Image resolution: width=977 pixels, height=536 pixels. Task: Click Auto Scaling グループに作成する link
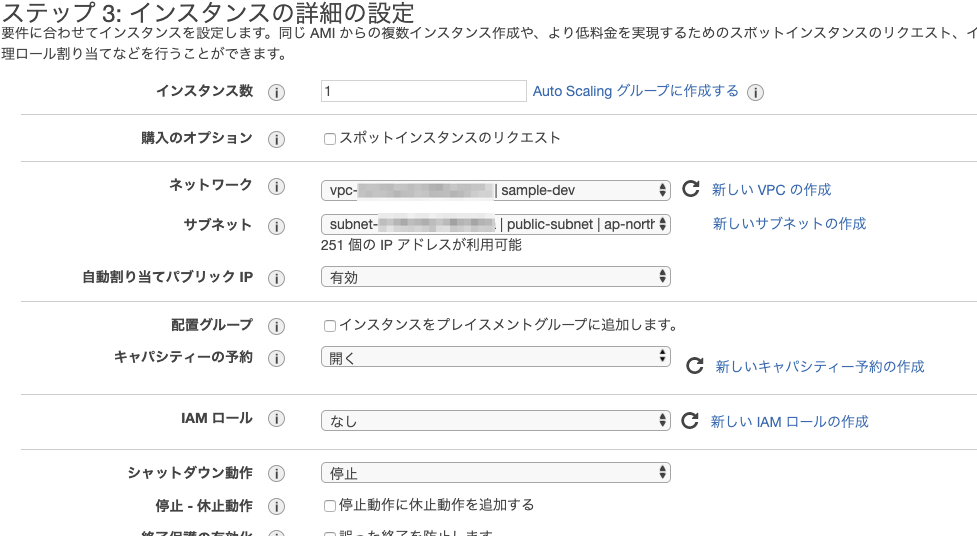pos(635,91)
